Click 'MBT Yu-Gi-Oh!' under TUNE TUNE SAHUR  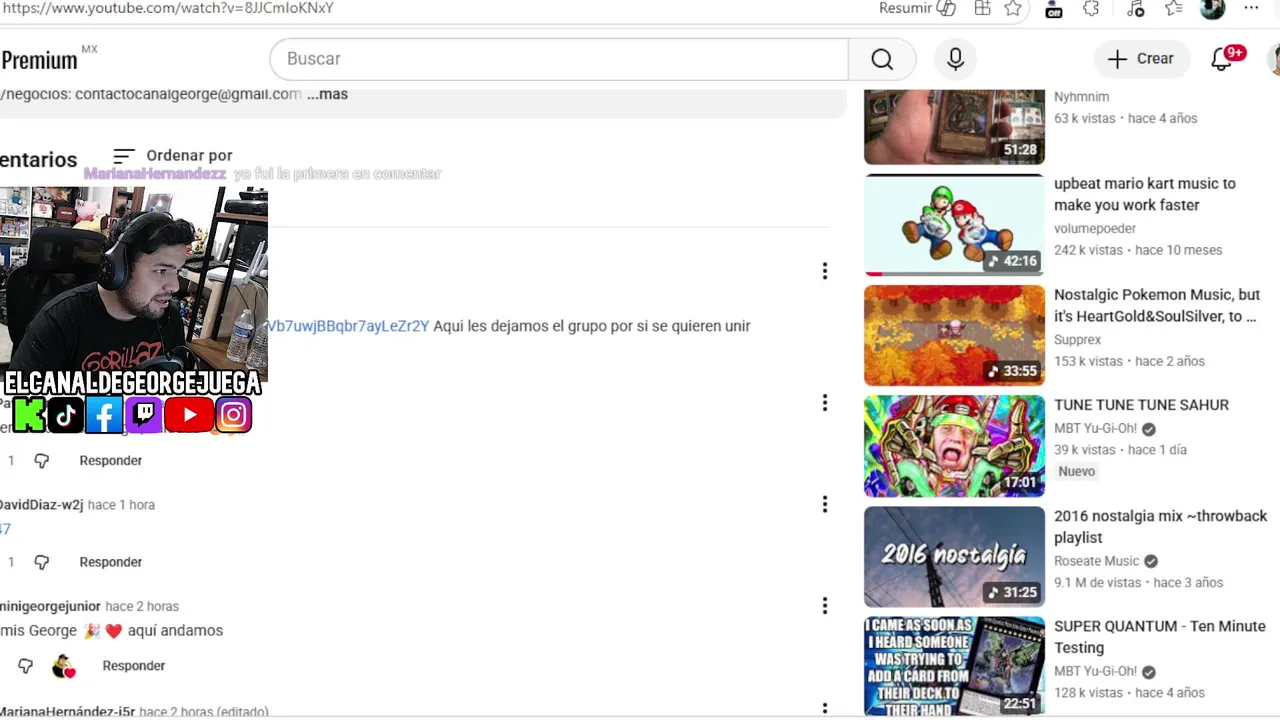pos(1095,429)
